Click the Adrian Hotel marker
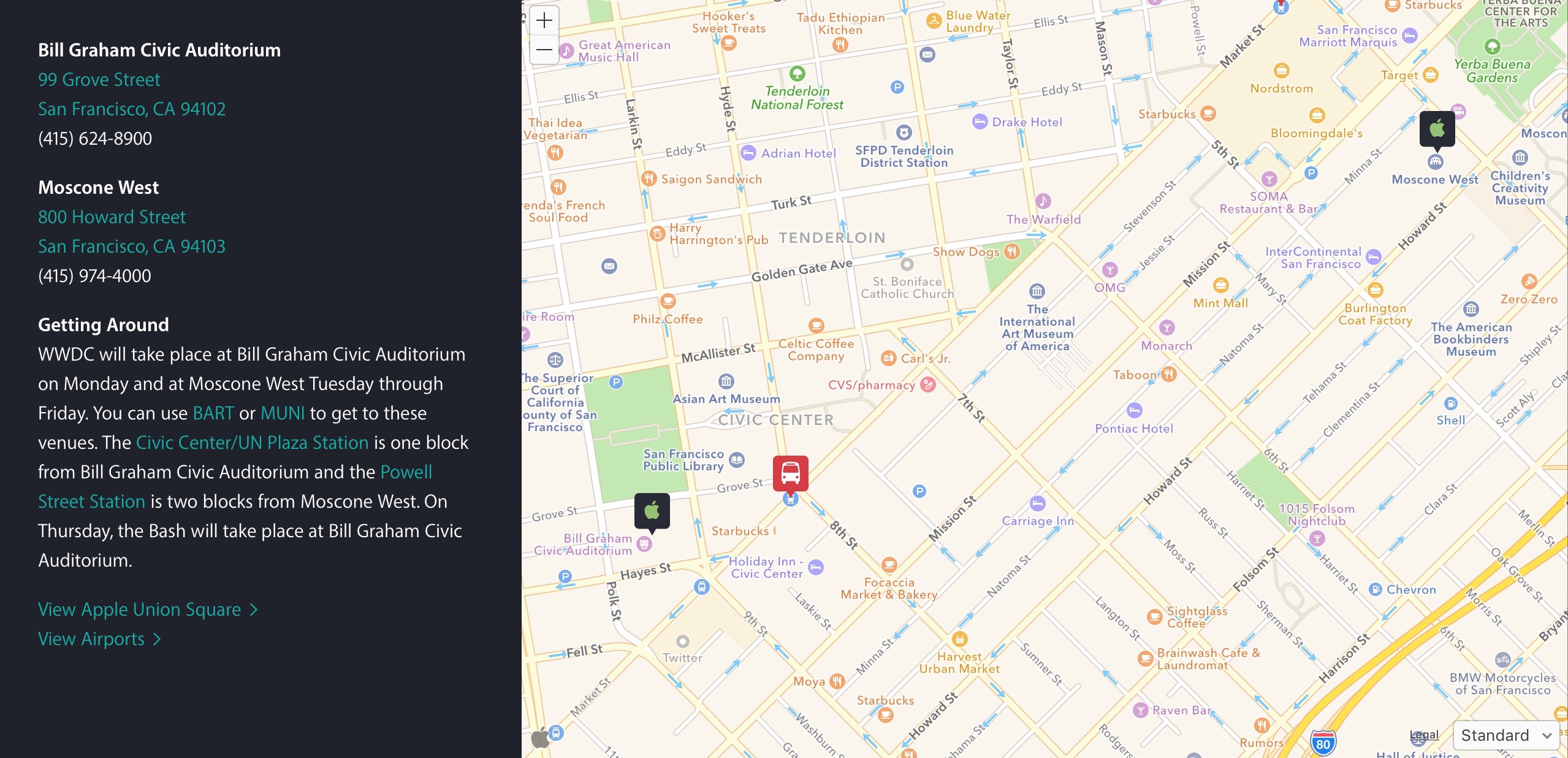1568x758 pixels. [748, 153]
